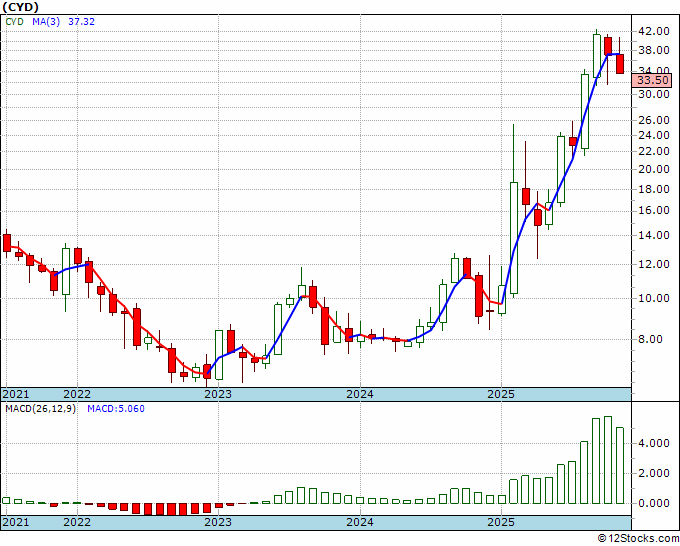Viewport: 680px width, 546px height.
Task: Click the 24.00 price axis label
Action: point(654,135)
